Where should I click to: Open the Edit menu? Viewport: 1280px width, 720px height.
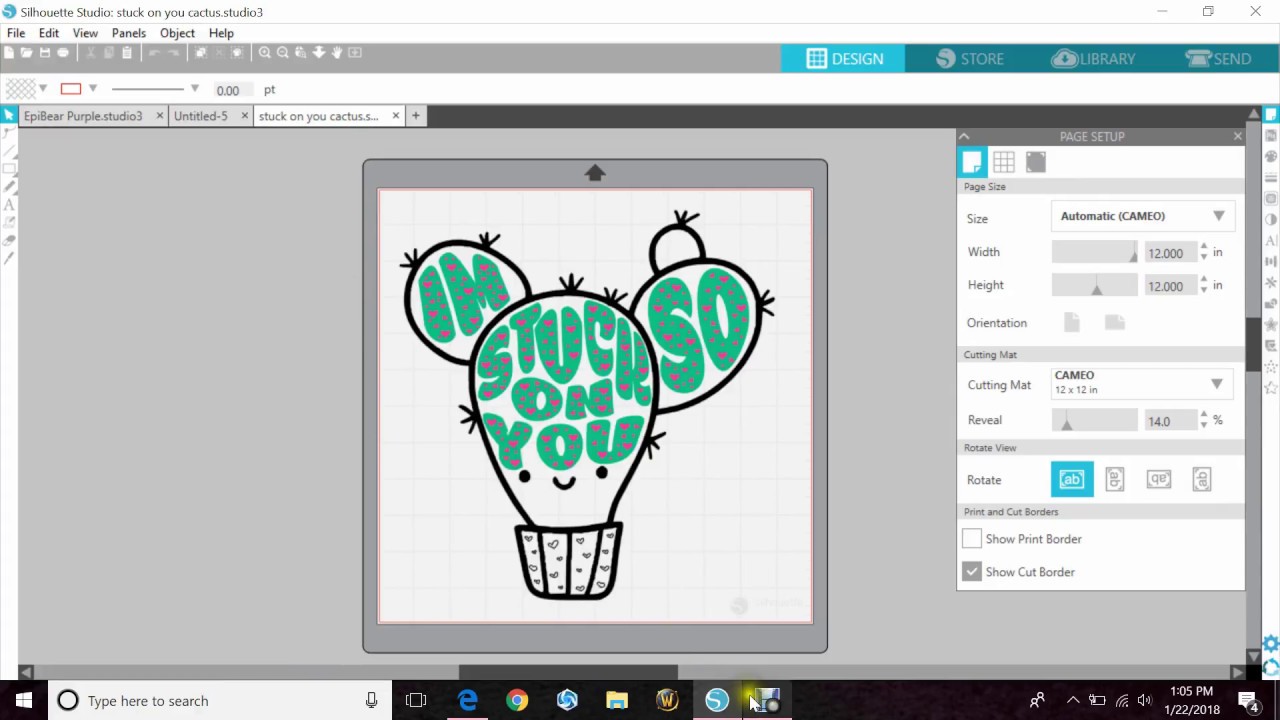(x=49, y=33)
